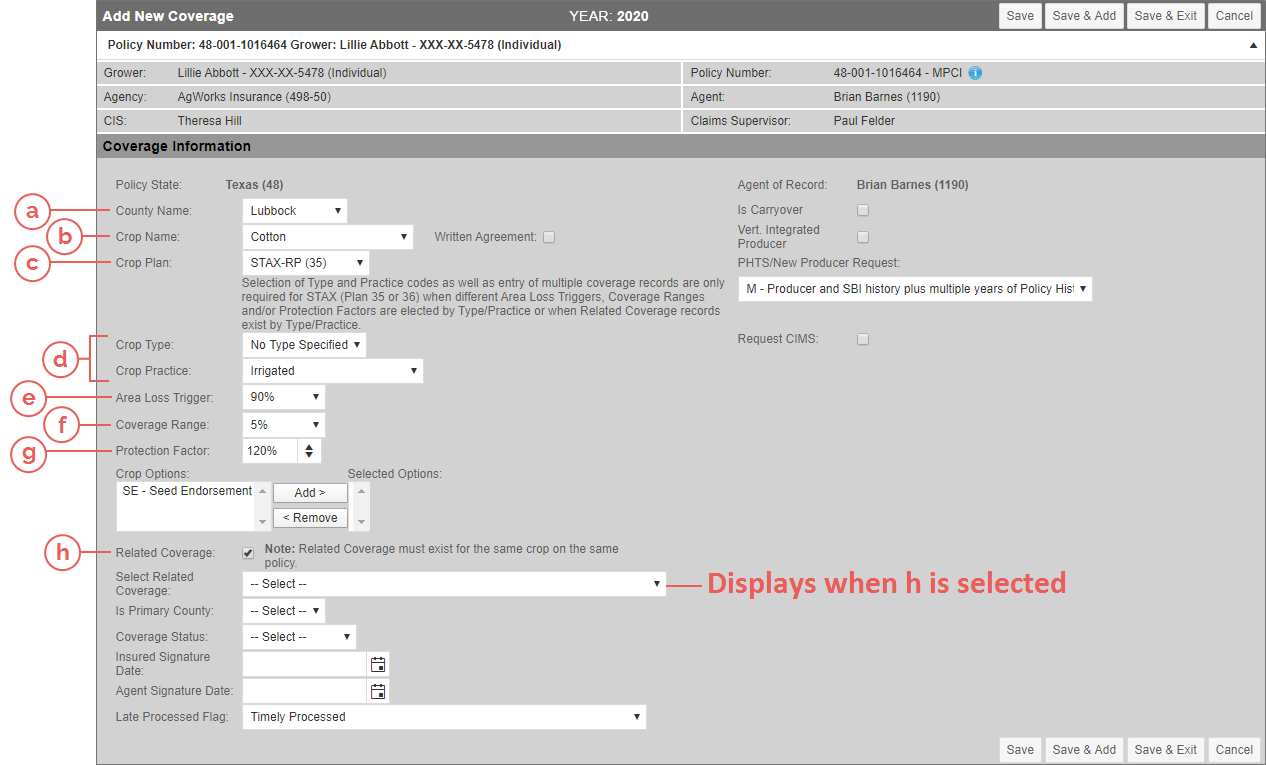Expand the Crop Plan STAX-RP dropdown
Image resolution: width=1266 pixels, height=765 pixels.
pyautogui.click(x=305, y=263)
